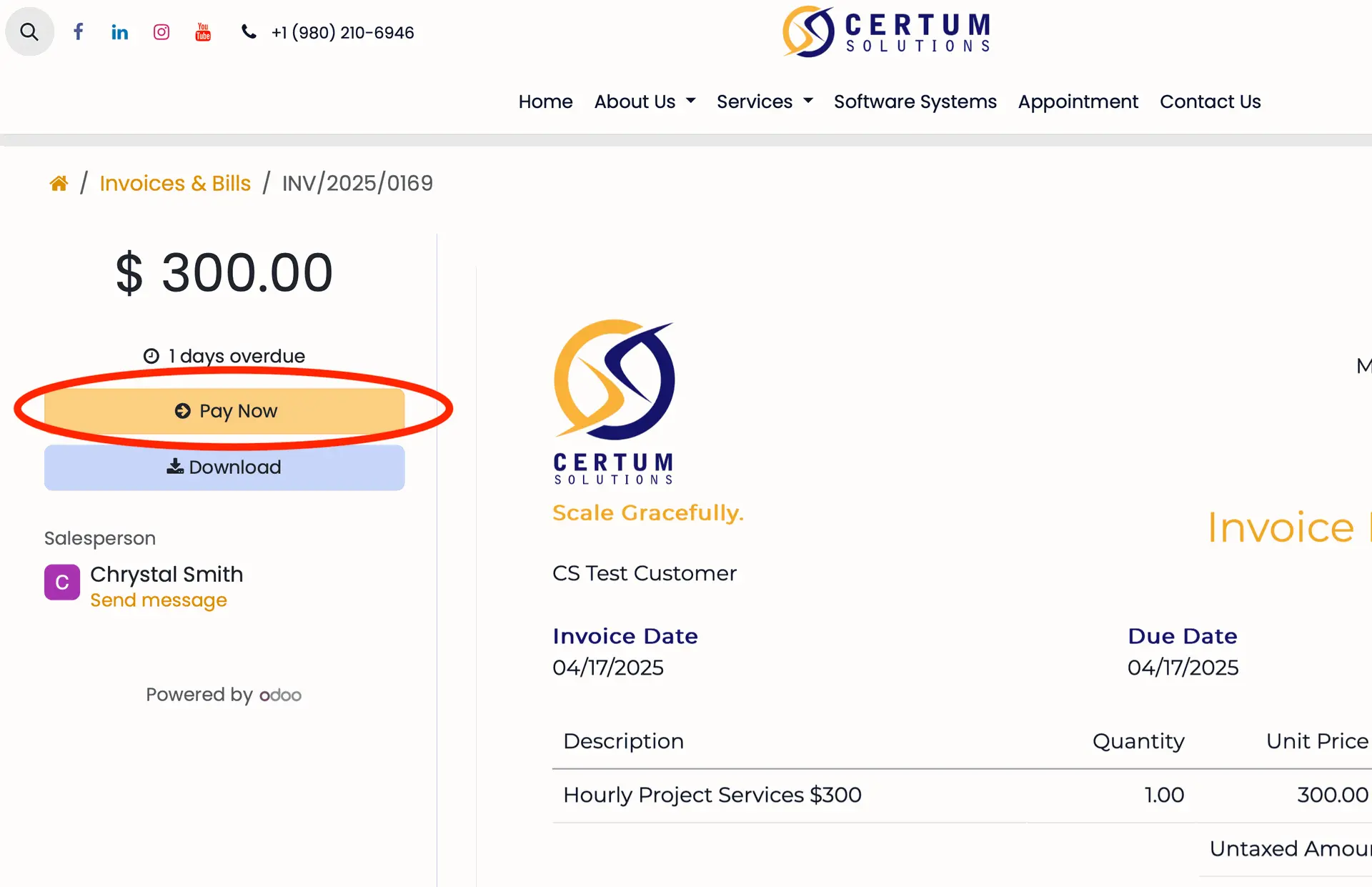1372x887 pixels.
Task: Open the Appointment menu item
Action: (x=1078, y=101)
